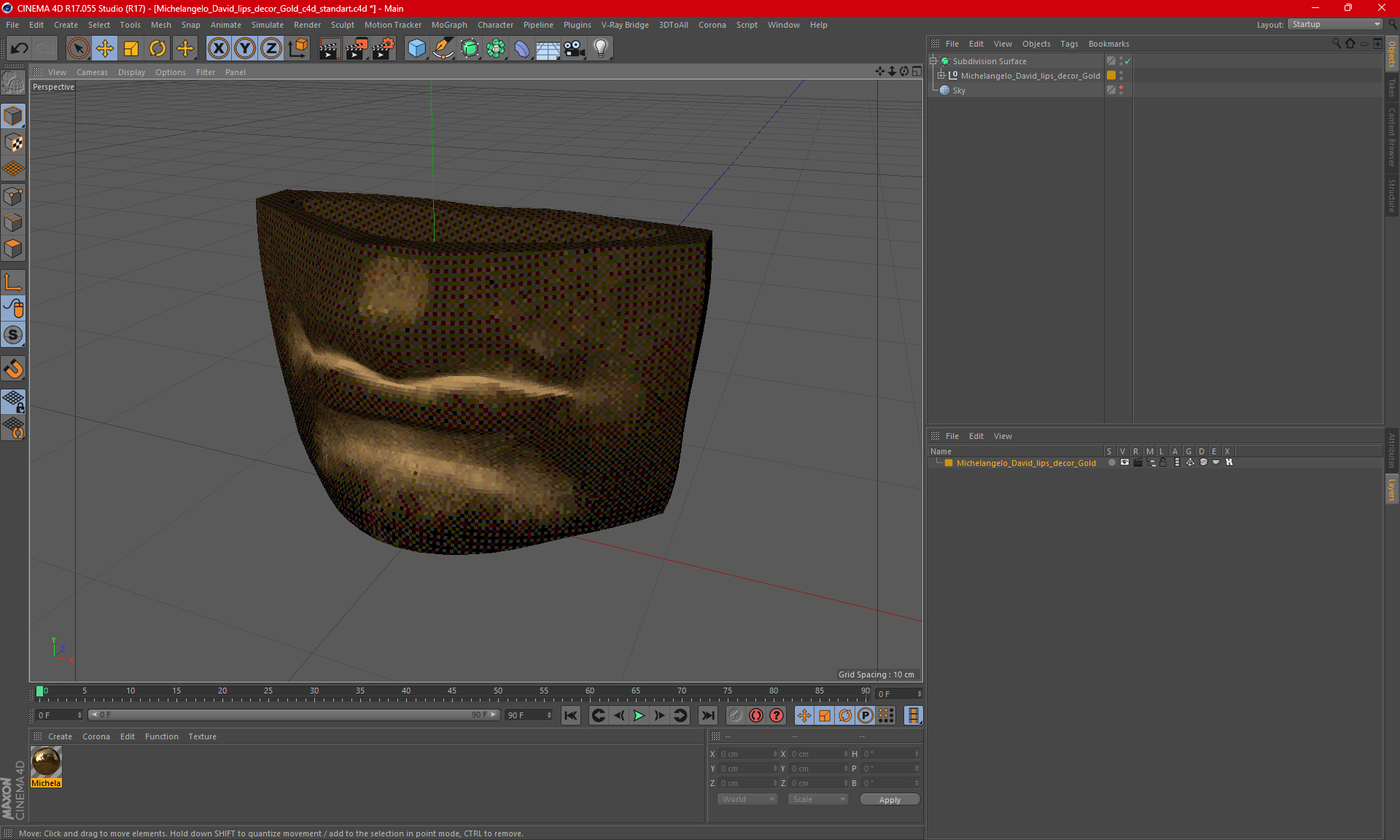
Task: Switch to Model mode cube icon
Action: point(13,116)
